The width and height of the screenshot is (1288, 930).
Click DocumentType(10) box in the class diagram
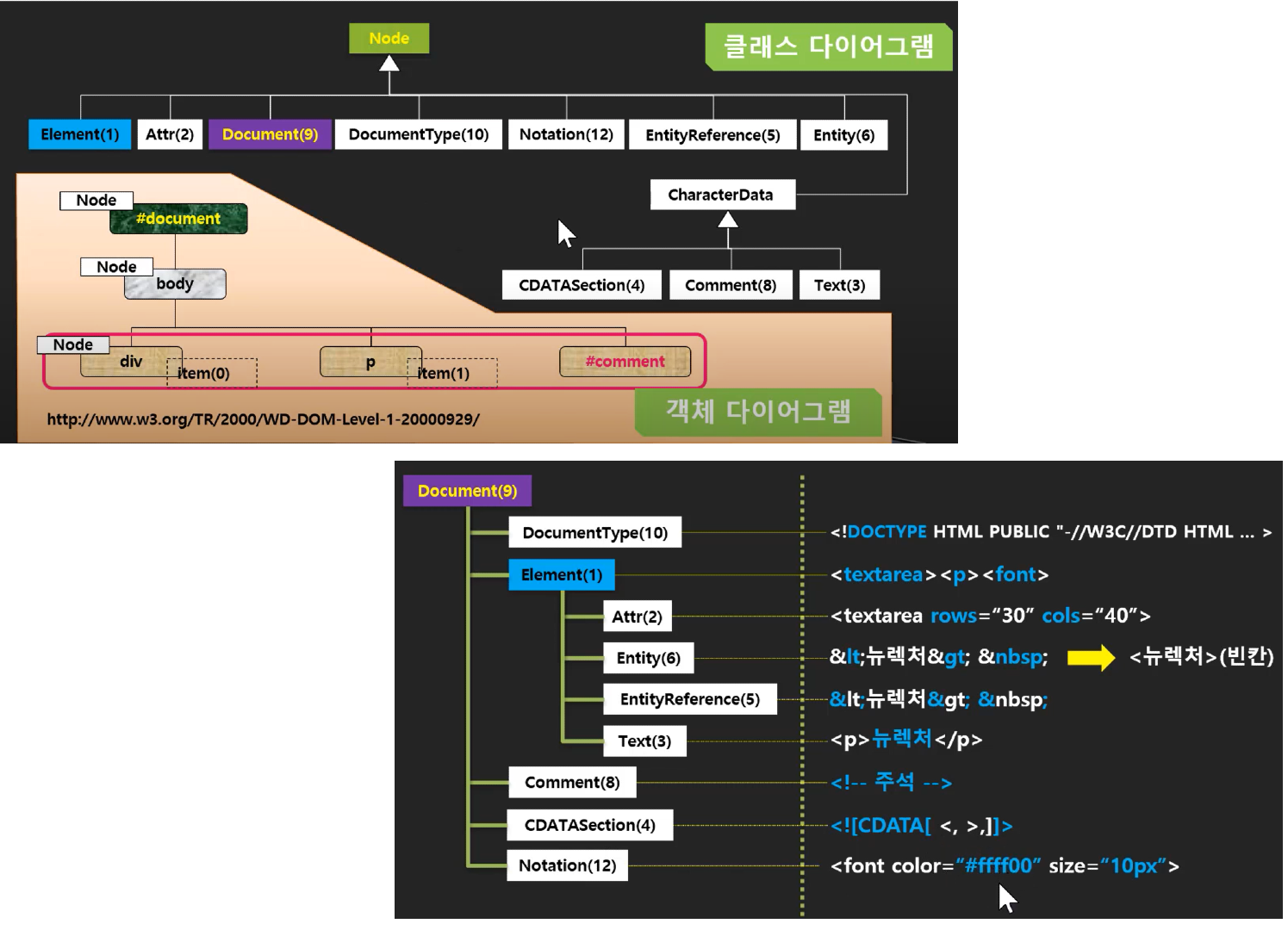(419, 134)
